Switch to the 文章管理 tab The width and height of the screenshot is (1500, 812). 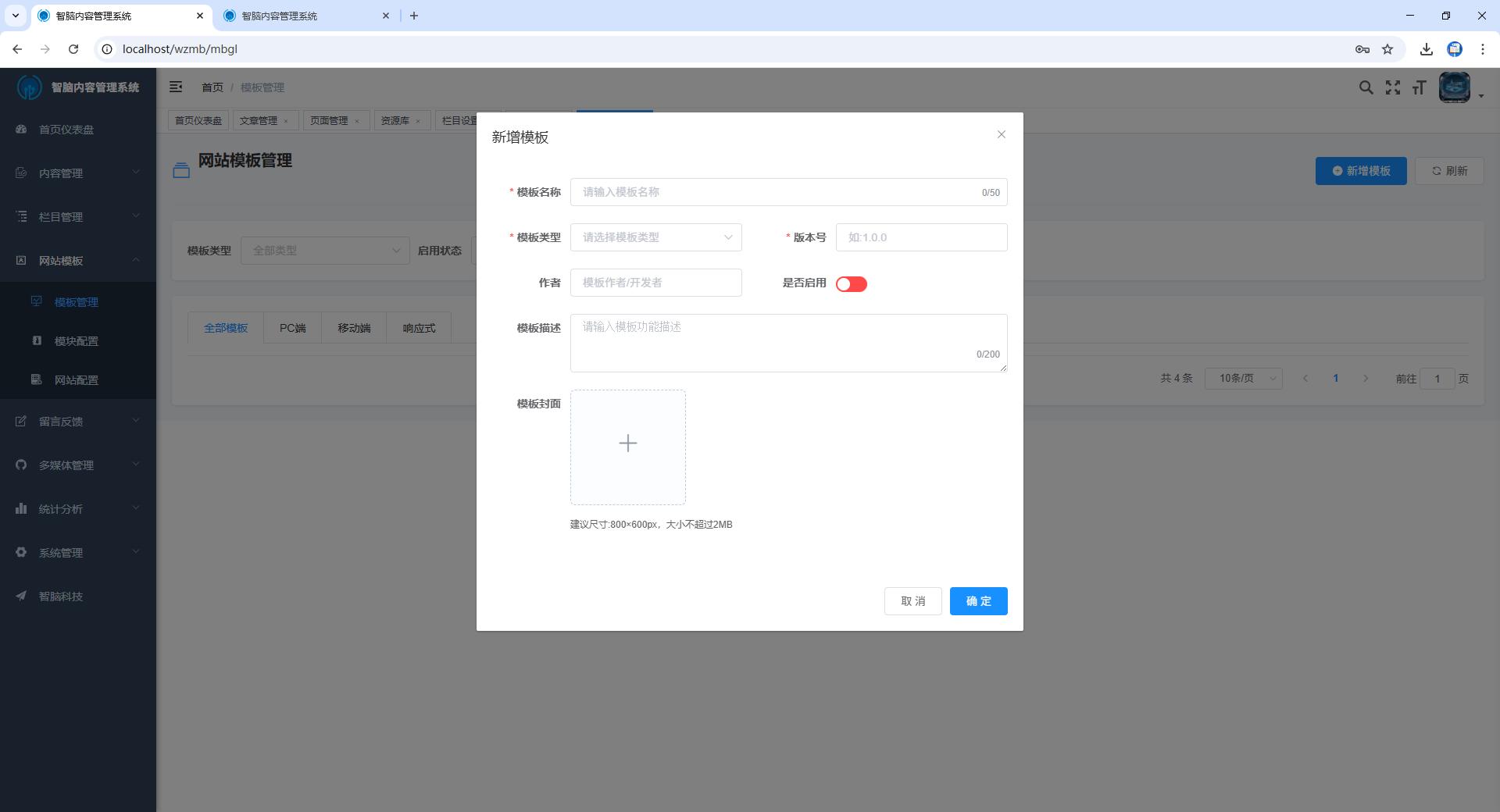[x=260, y=120]
